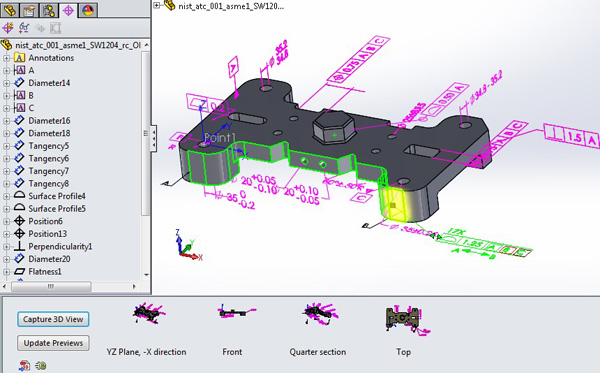
Task: Click the green speed icon beside 3D PDF
Action: pos(41,365)
